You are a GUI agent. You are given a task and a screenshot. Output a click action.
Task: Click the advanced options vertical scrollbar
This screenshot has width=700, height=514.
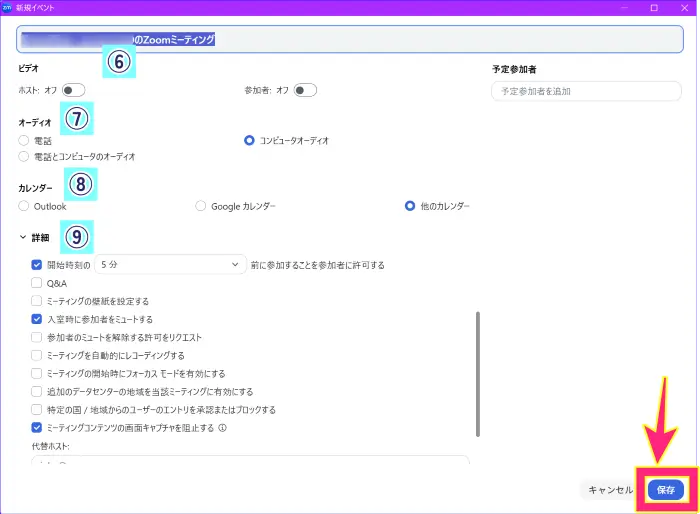tap(478, 374)
